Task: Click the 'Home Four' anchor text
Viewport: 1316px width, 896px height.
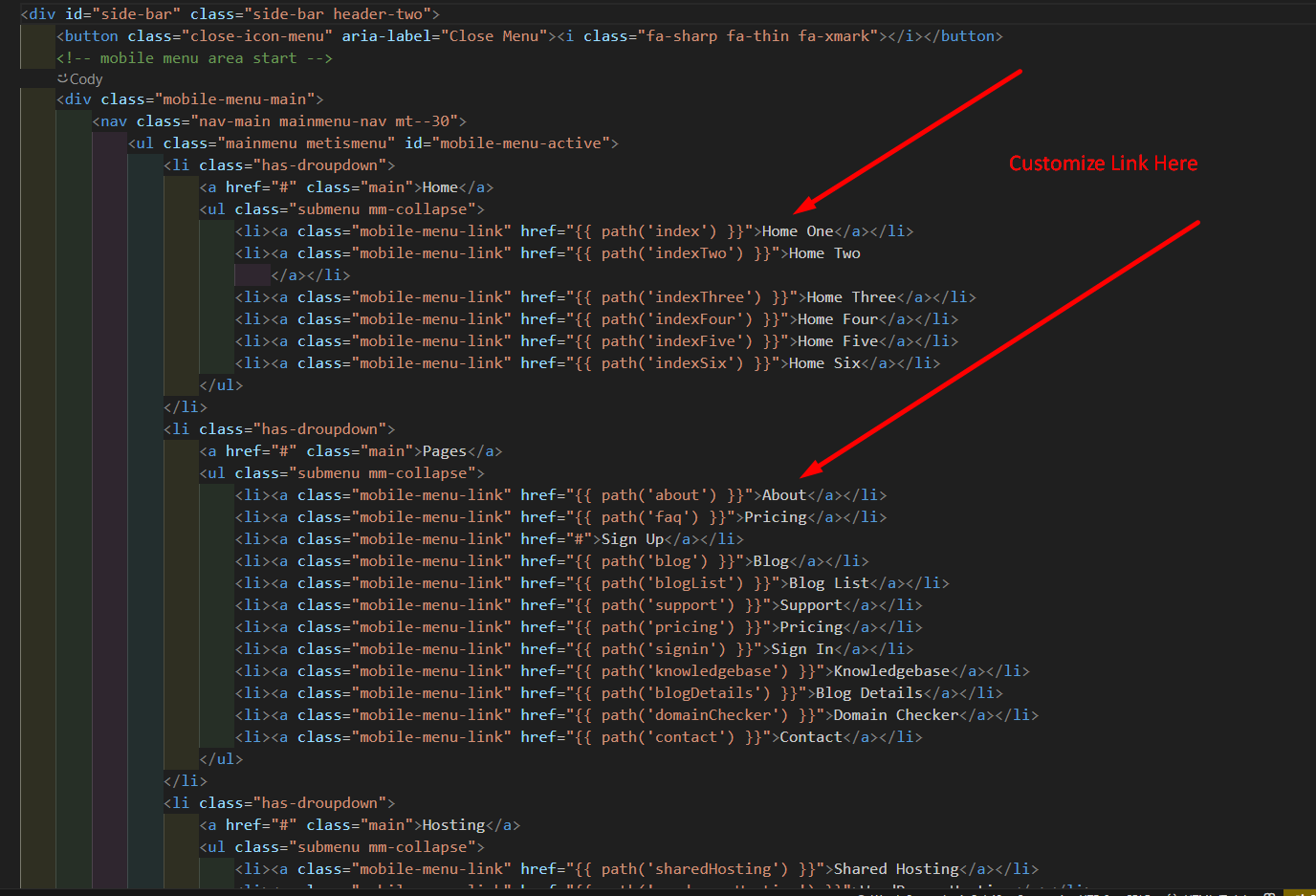Action: (x=837, y=319)
